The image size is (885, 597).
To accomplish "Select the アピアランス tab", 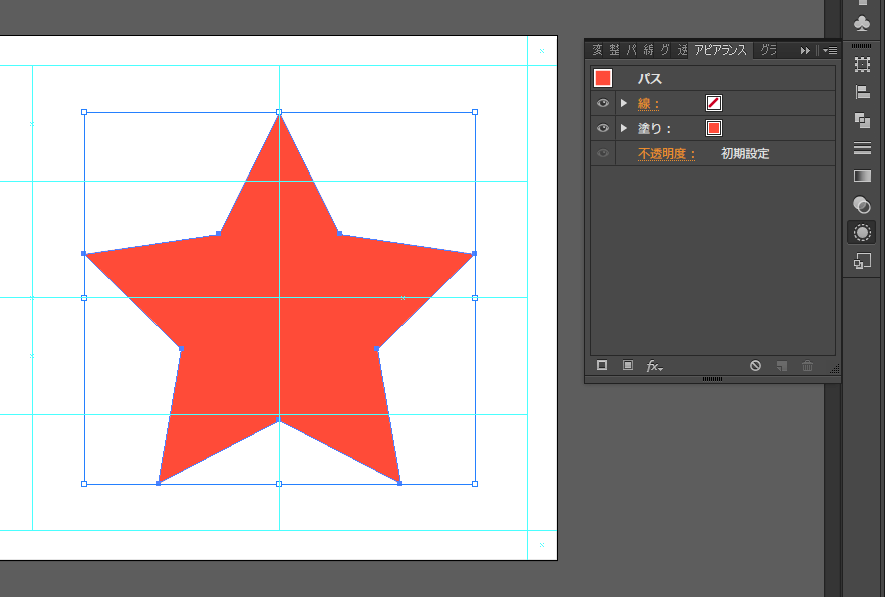I will click(x=720, y=50).
